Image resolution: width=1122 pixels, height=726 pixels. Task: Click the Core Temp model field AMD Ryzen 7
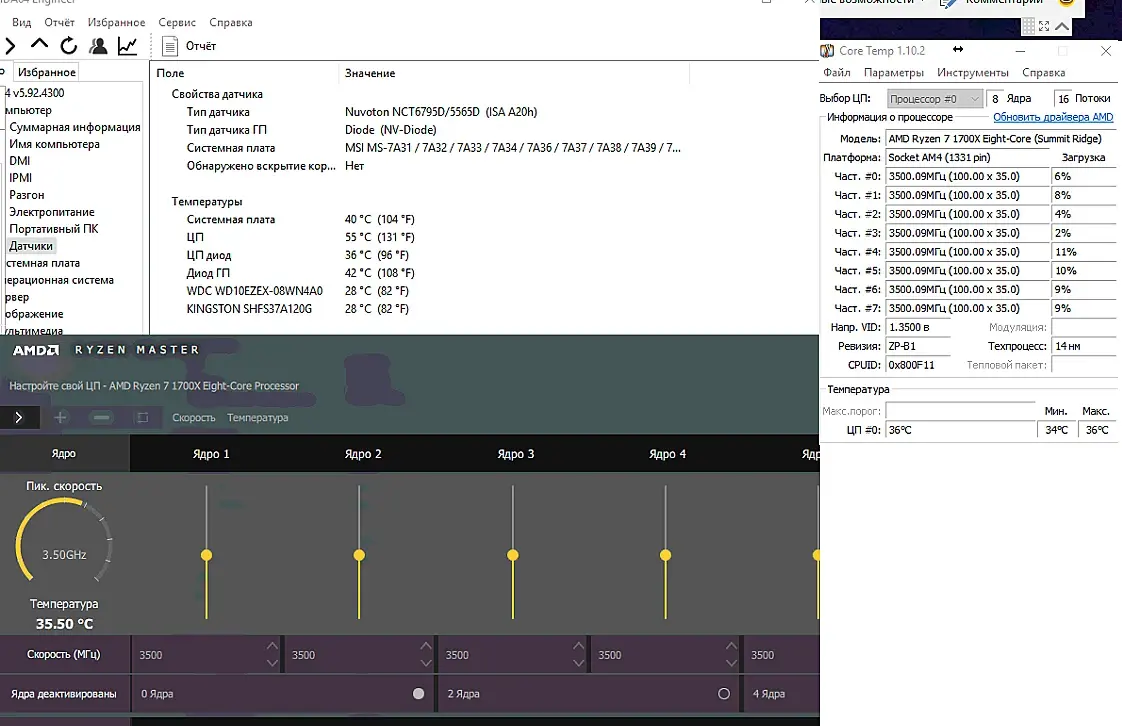1000,139
